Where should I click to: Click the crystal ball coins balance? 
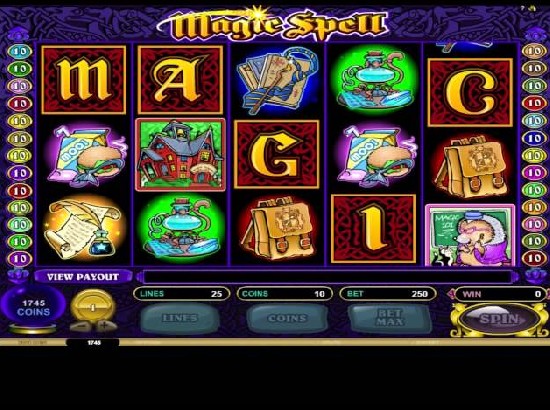(x=33, y=307)
